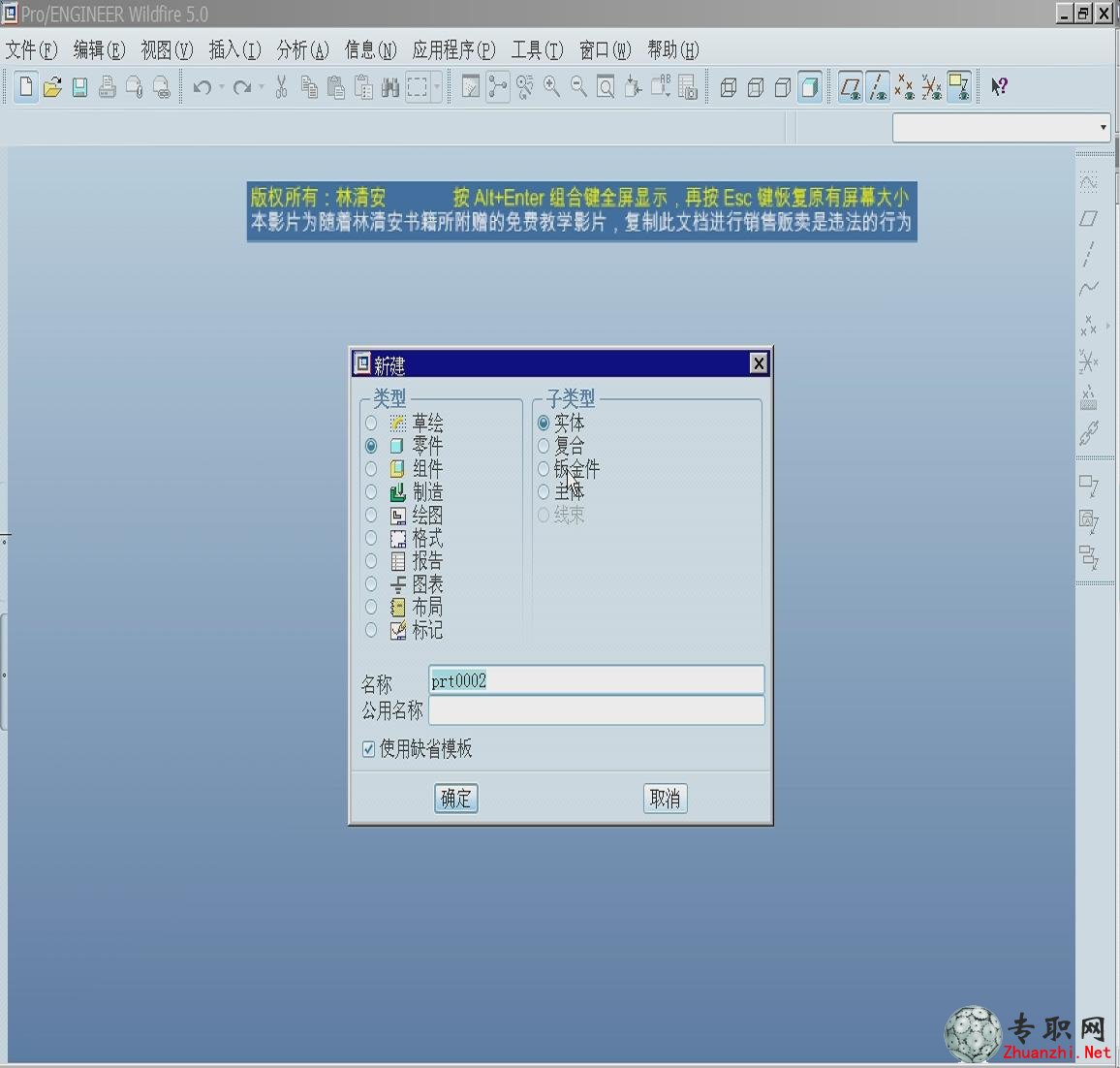1120x1068 pixels.
Task: Open the 视图(V) menu
Action: [x=168, y=50]
